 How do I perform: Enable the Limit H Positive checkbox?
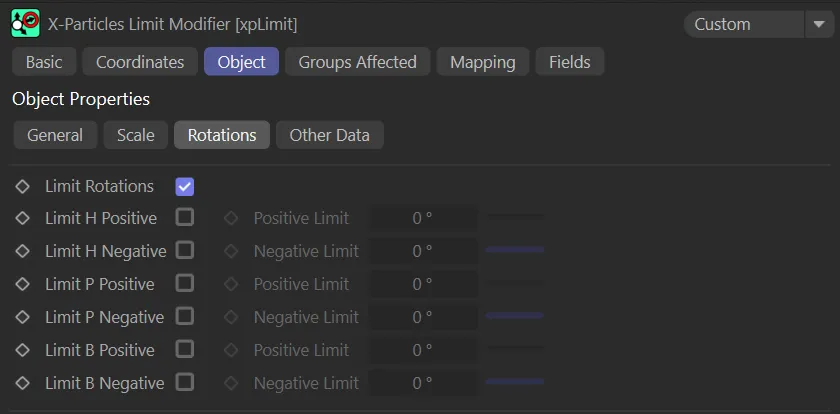tap(185, 217)
